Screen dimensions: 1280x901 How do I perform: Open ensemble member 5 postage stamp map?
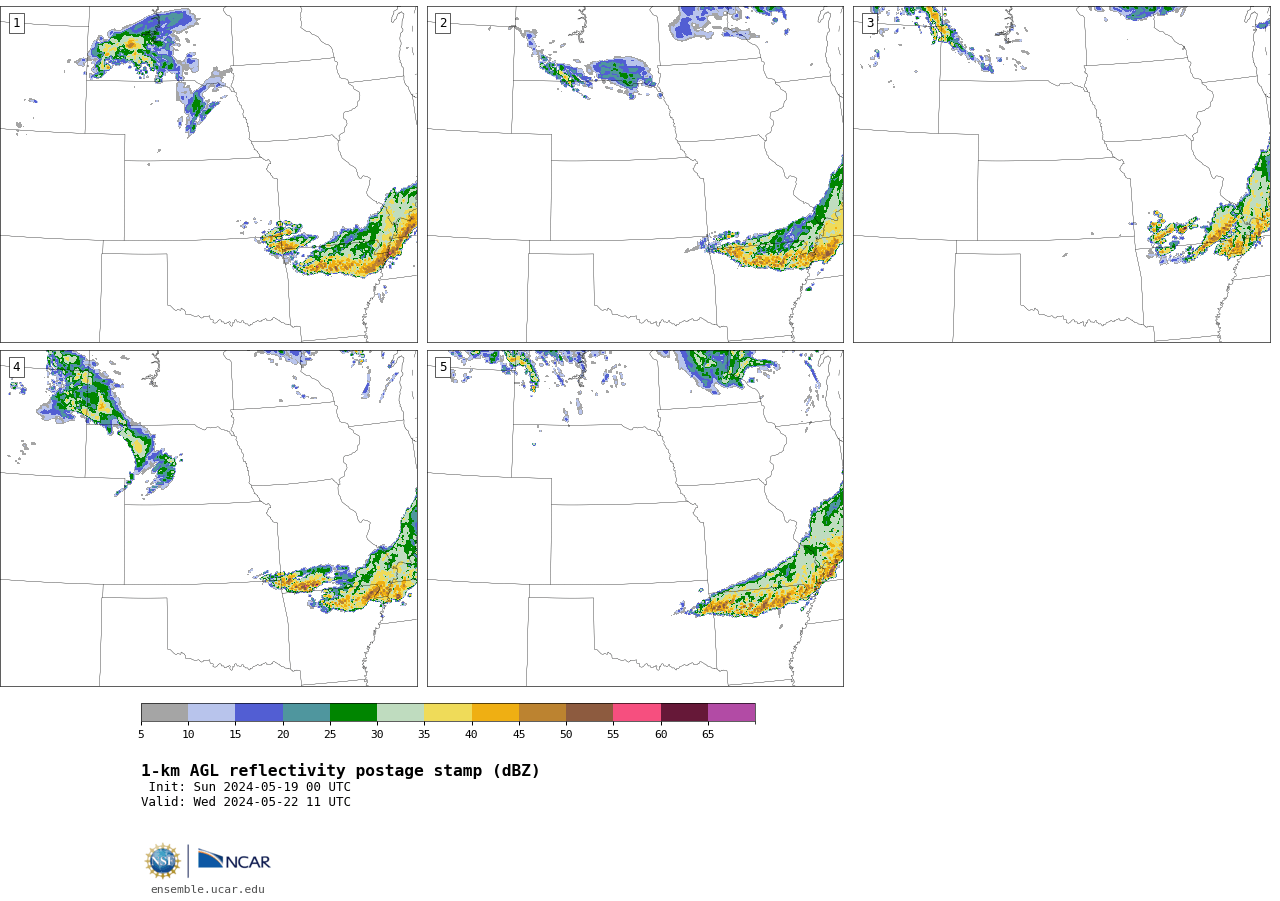635,518
